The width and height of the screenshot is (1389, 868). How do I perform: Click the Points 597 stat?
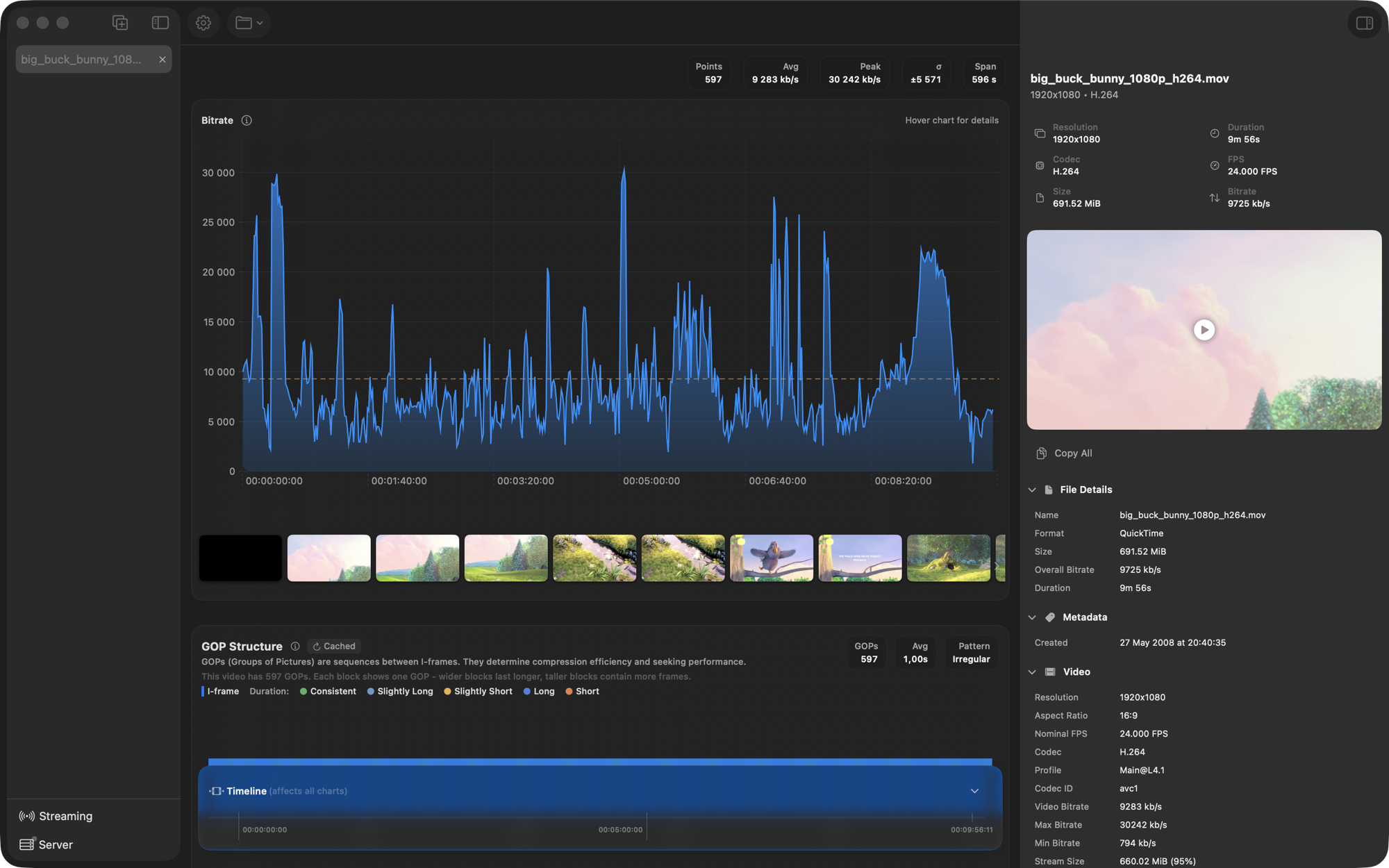click(709, 73)
